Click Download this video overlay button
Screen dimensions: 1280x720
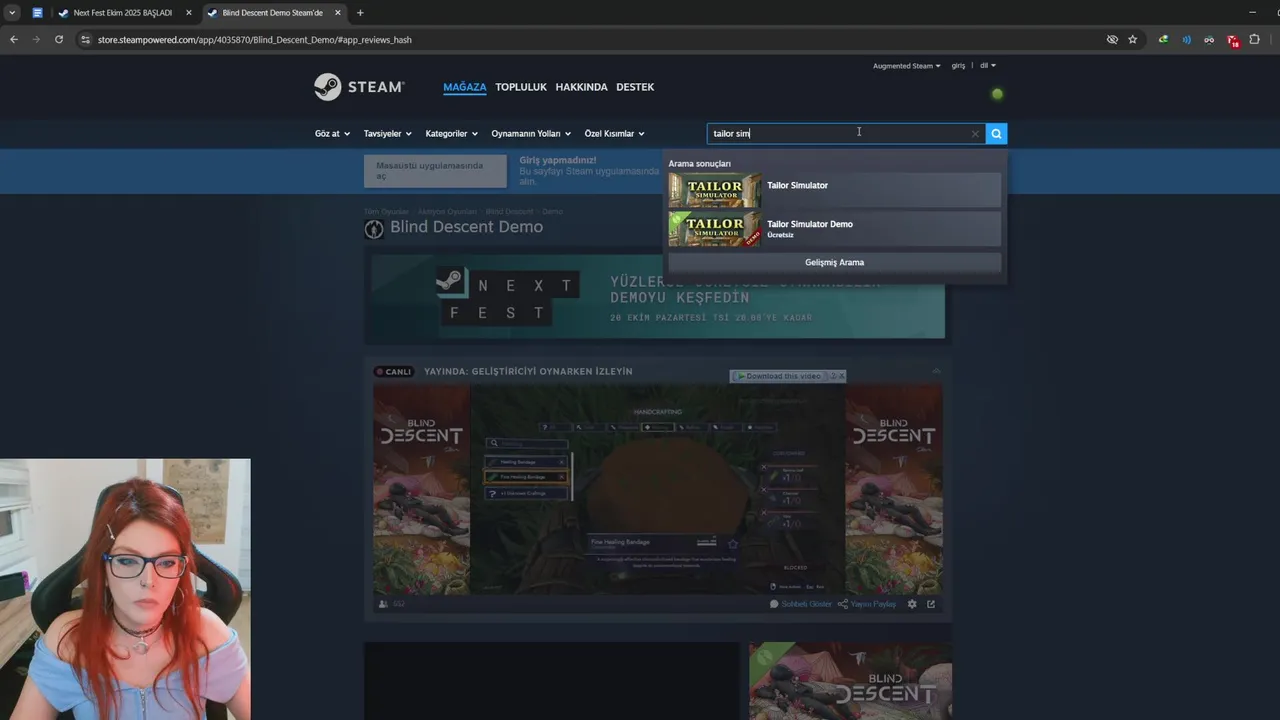(788, 376)
